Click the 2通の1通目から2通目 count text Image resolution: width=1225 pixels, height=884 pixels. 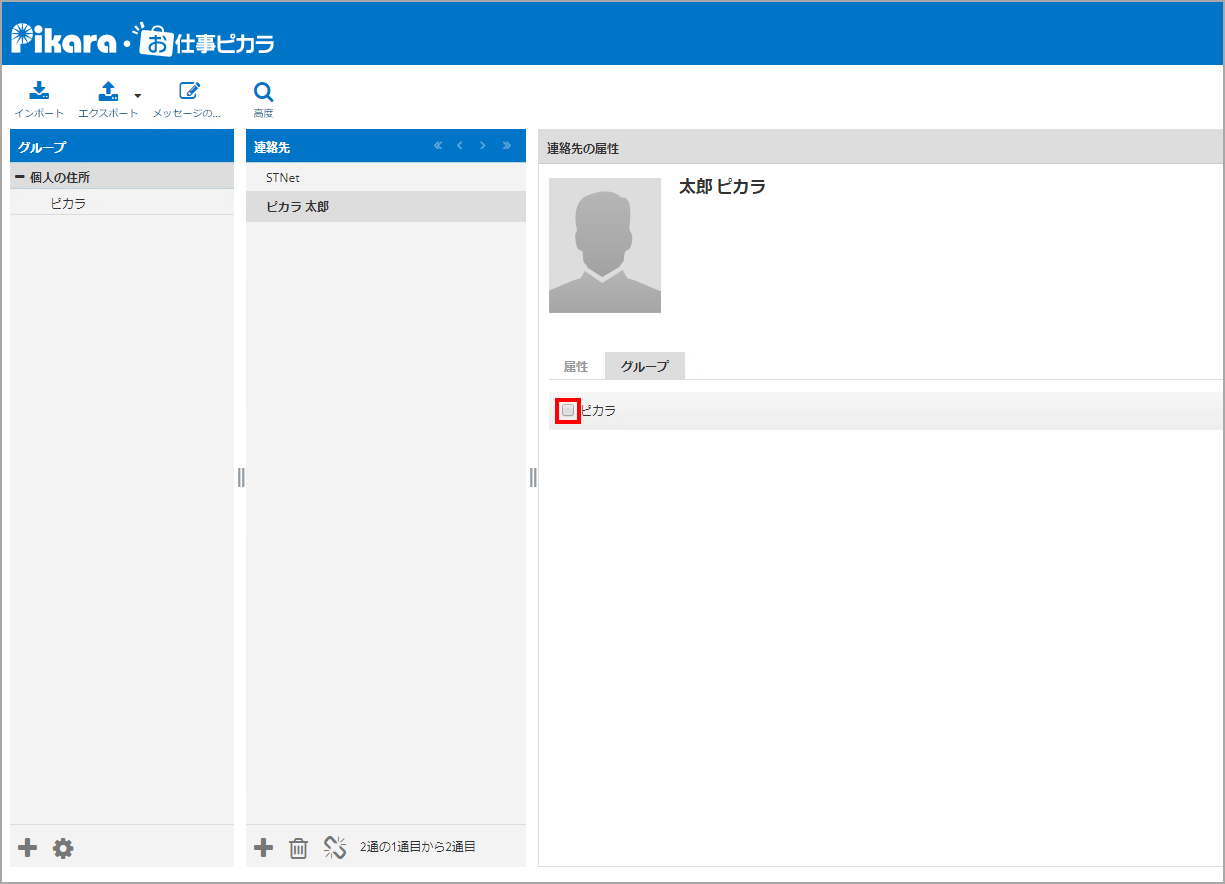[418, 847]
